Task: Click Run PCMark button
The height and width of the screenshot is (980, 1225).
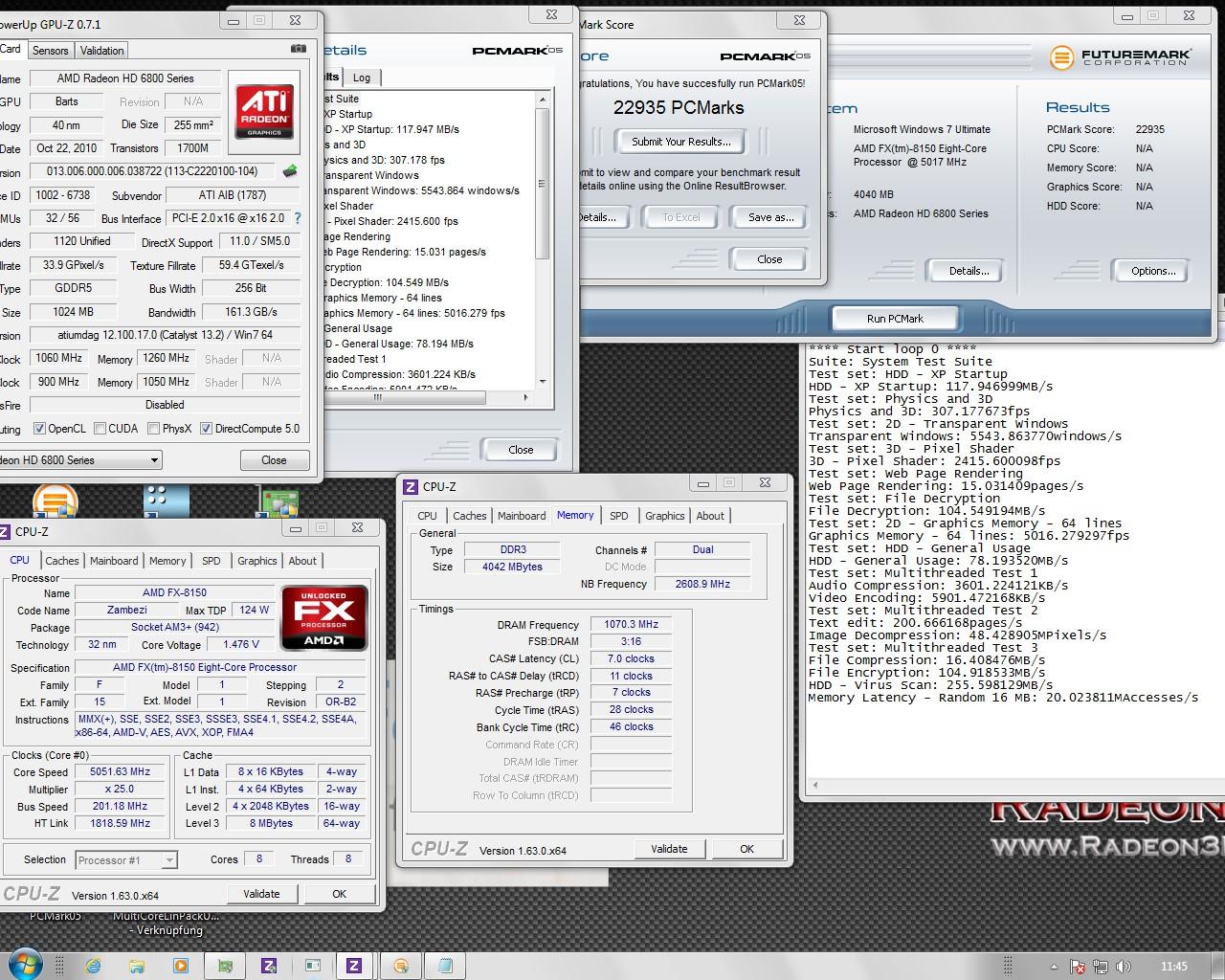Action: (x=896, y=319)
